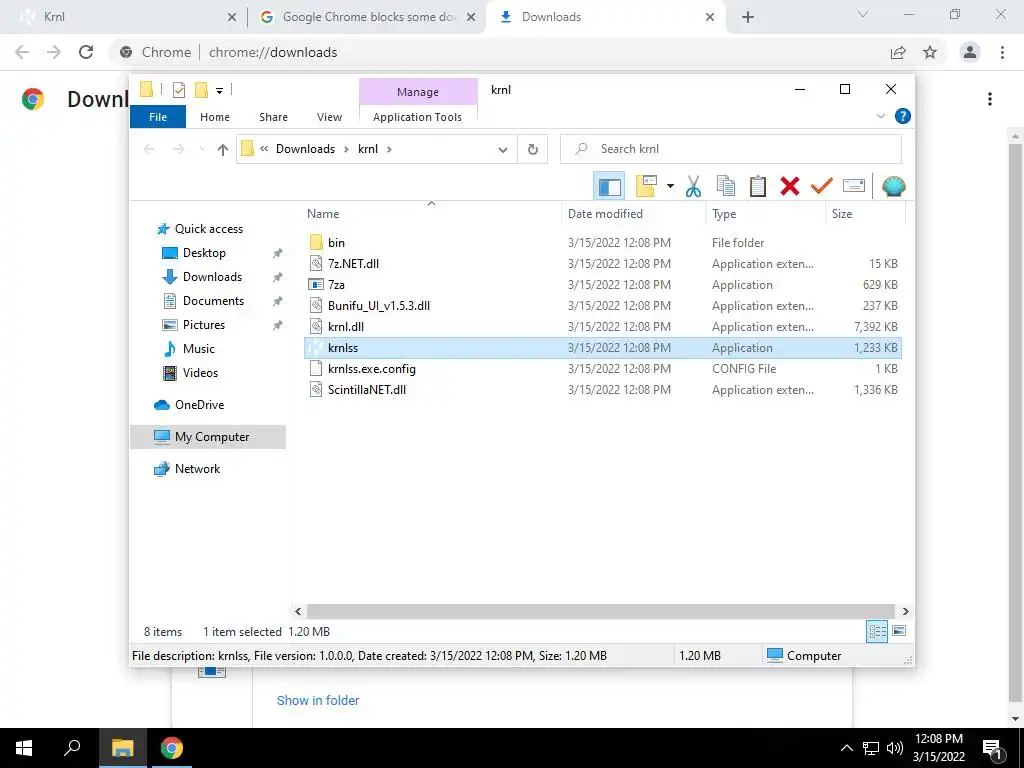Screen dimensions: 1024x768
Task: Click the horizontal scrollbar in file list
Action: pos(600,611)
